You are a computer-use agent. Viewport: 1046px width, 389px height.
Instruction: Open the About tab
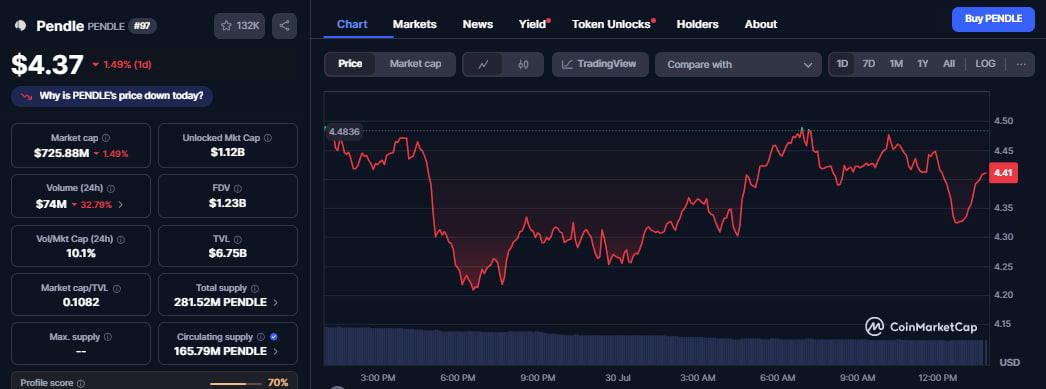(x=760, y=24)
